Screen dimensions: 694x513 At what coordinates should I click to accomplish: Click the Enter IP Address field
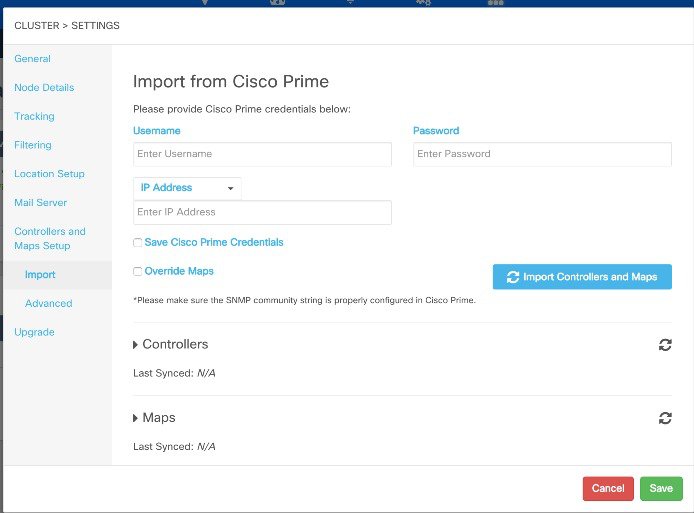262,212
